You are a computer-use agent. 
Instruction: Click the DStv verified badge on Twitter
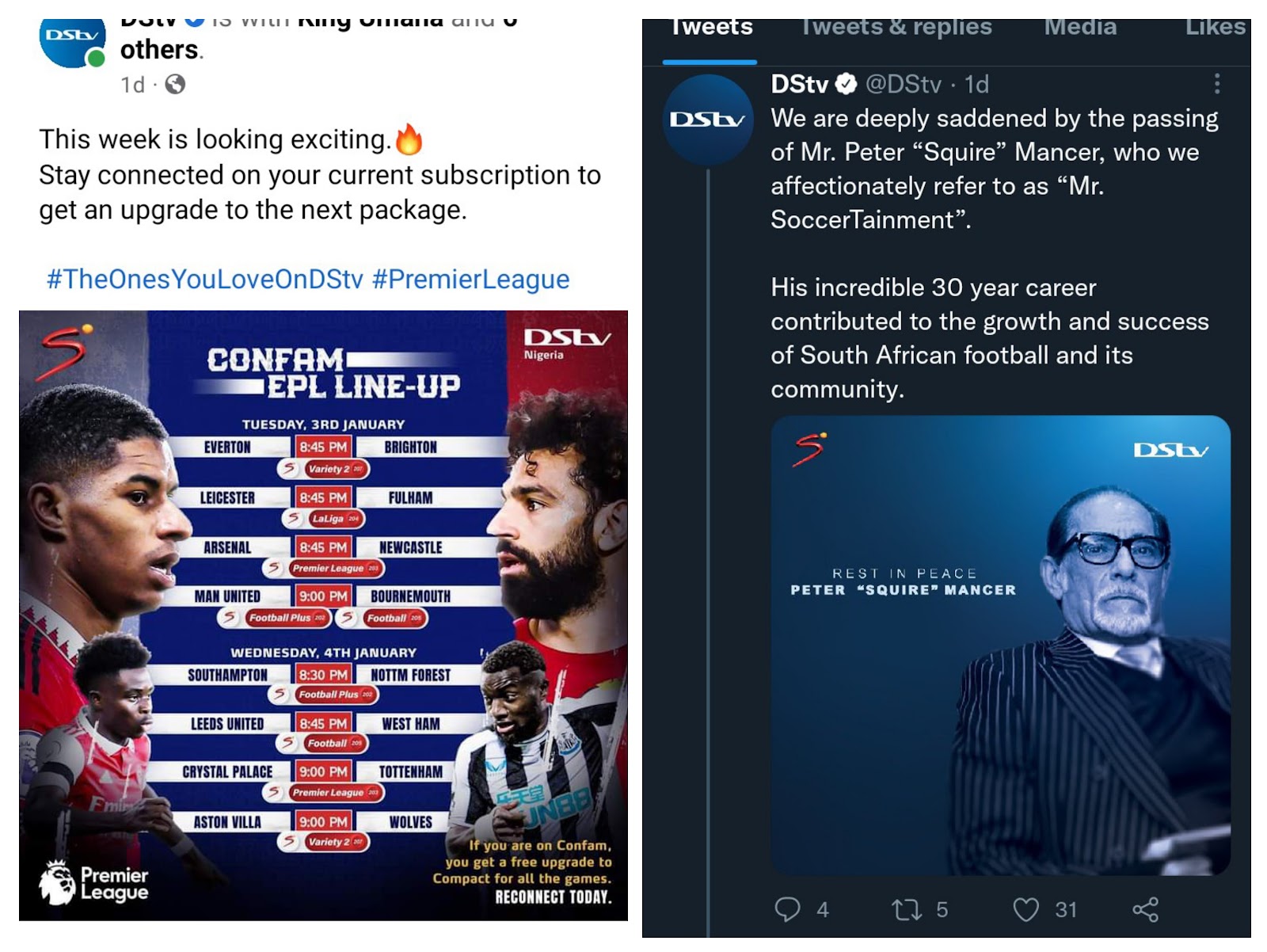pos(847,84)
